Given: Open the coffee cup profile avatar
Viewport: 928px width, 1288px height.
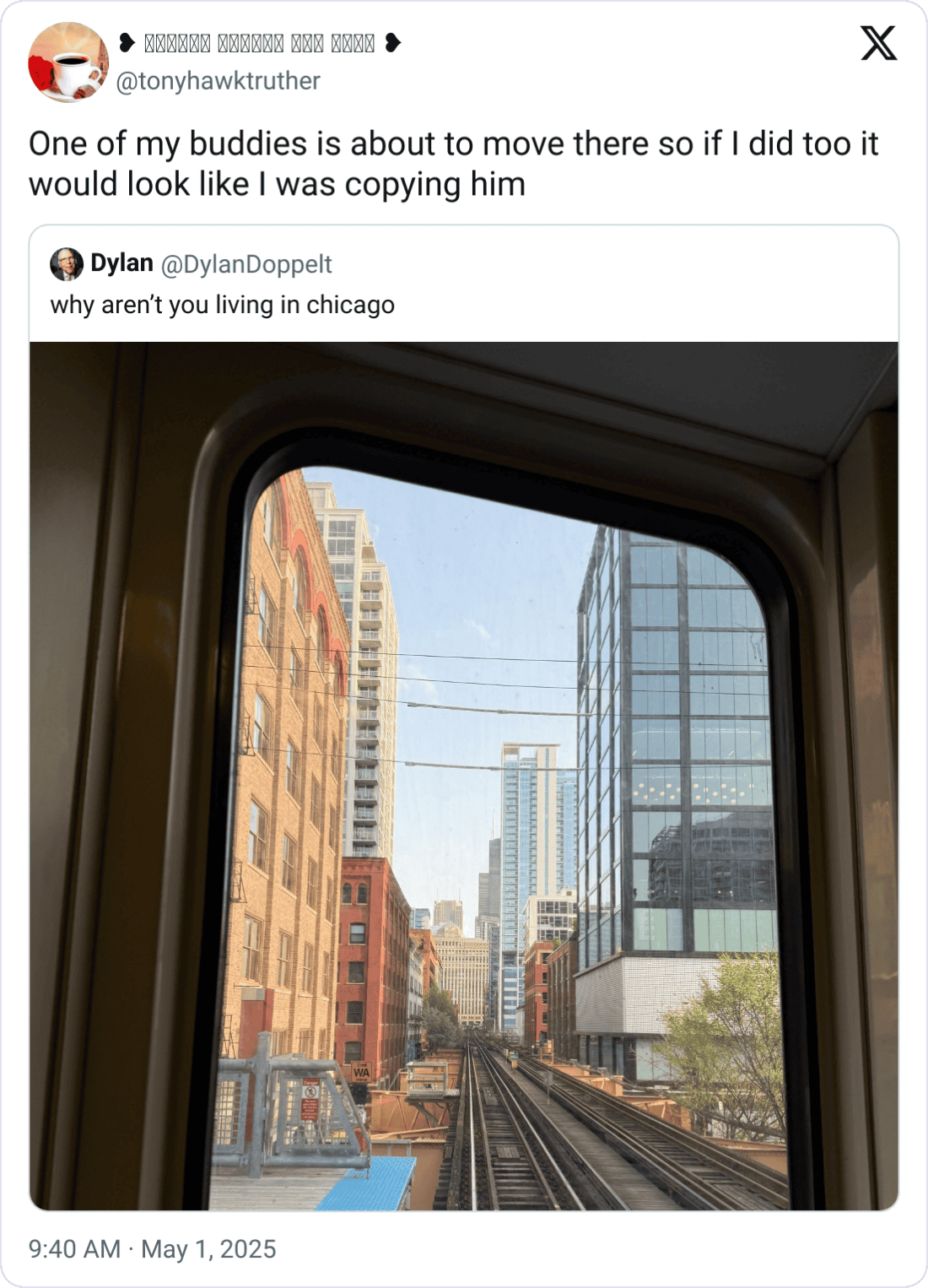Looking at the screenshot, I should tap(68, 62).
